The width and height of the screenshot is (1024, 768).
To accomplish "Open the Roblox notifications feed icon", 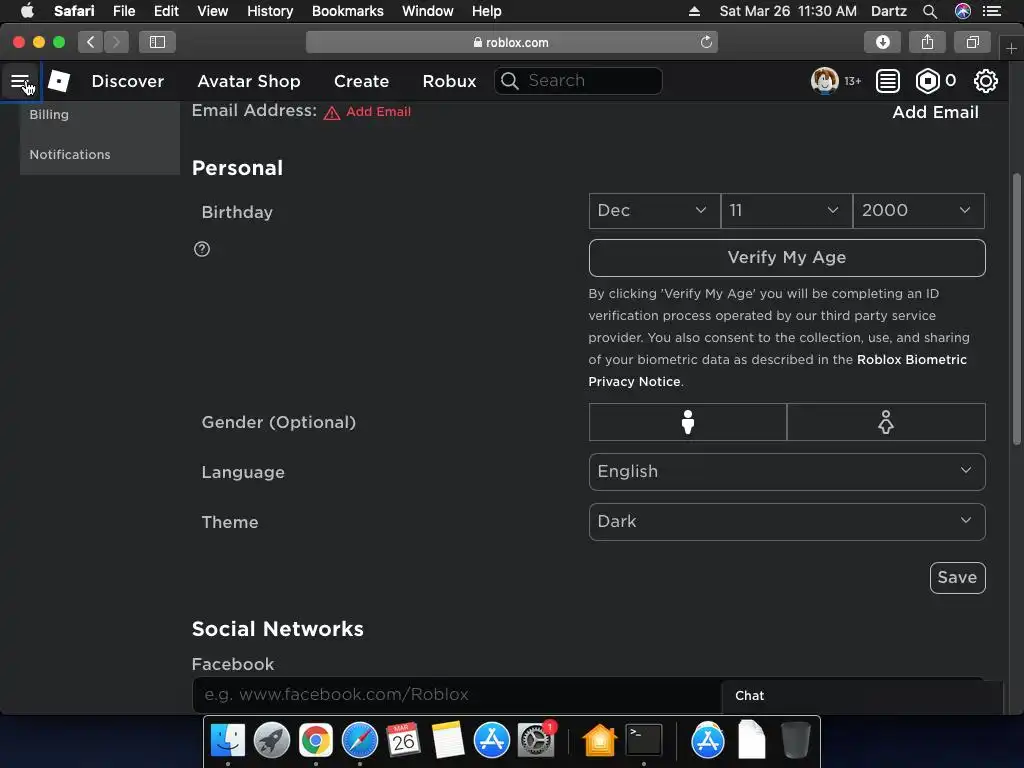I will pyautogui.click(x=888, y=81).
